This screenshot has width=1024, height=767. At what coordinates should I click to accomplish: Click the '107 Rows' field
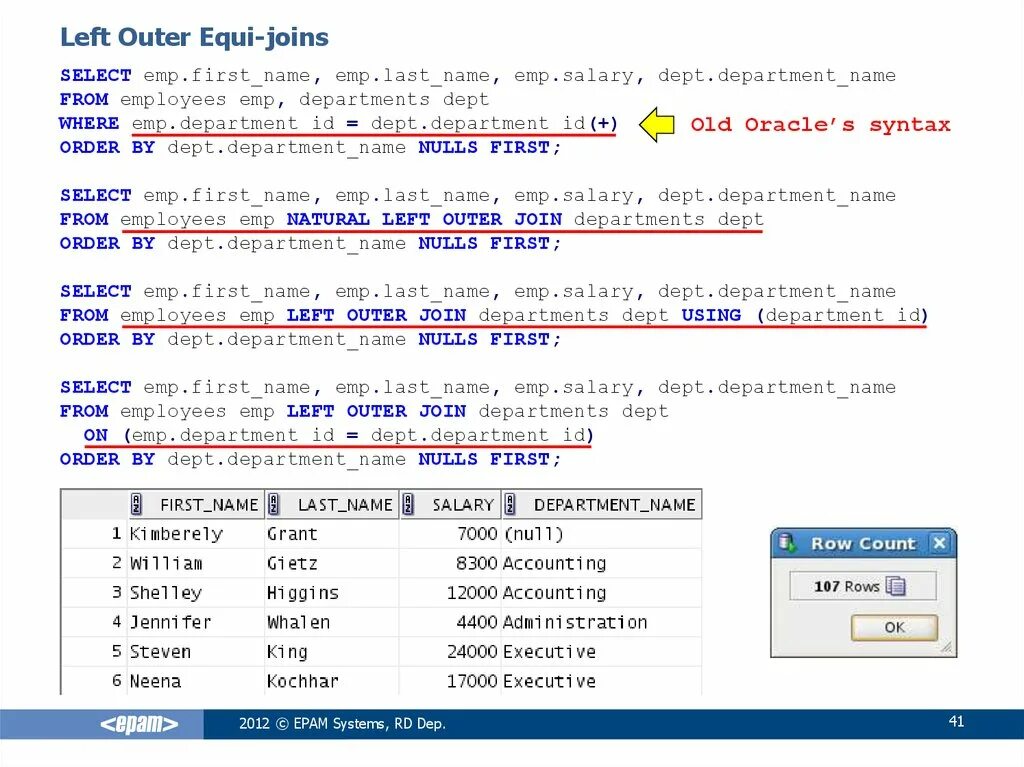click(x=862, y=586)
